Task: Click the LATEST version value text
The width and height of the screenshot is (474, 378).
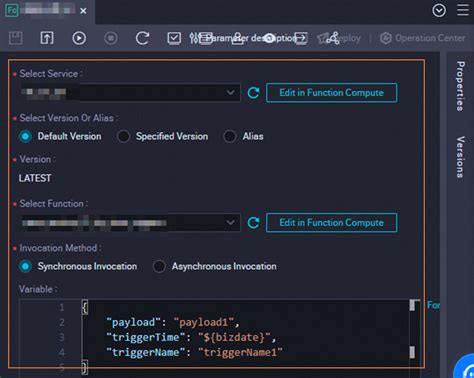Action: [35, 178]
